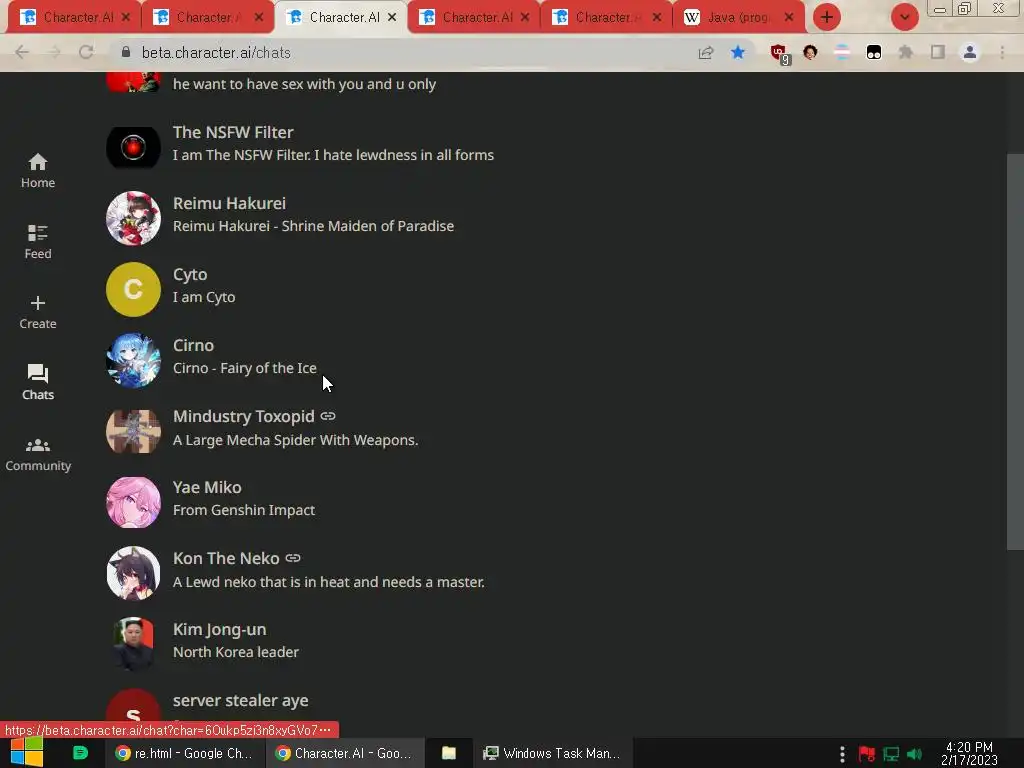The width and height of the screenshot is (1024, 768).
Task: Open the green taskbar app icon
Action: coord(80,753)
